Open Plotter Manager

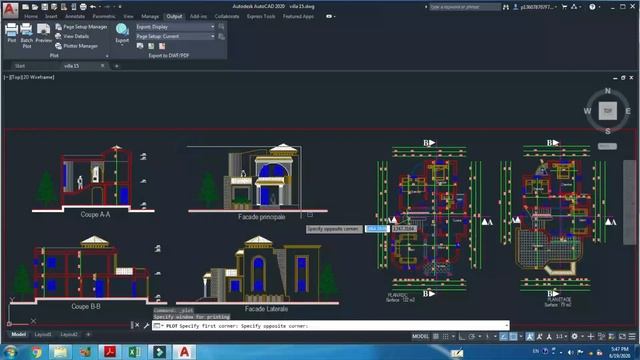[x=76, y=46]
